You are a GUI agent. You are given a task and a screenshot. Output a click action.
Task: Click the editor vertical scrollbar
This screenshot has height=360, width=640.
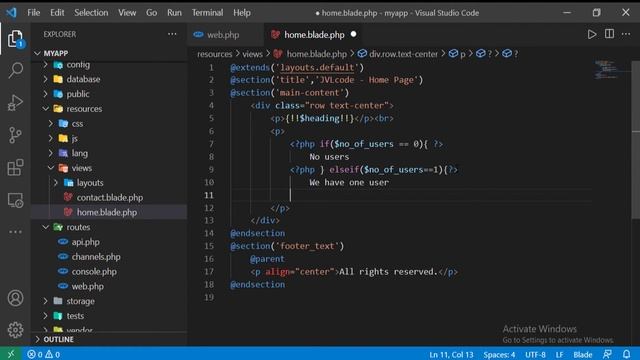pyautogui.click(x=636, y=141)
